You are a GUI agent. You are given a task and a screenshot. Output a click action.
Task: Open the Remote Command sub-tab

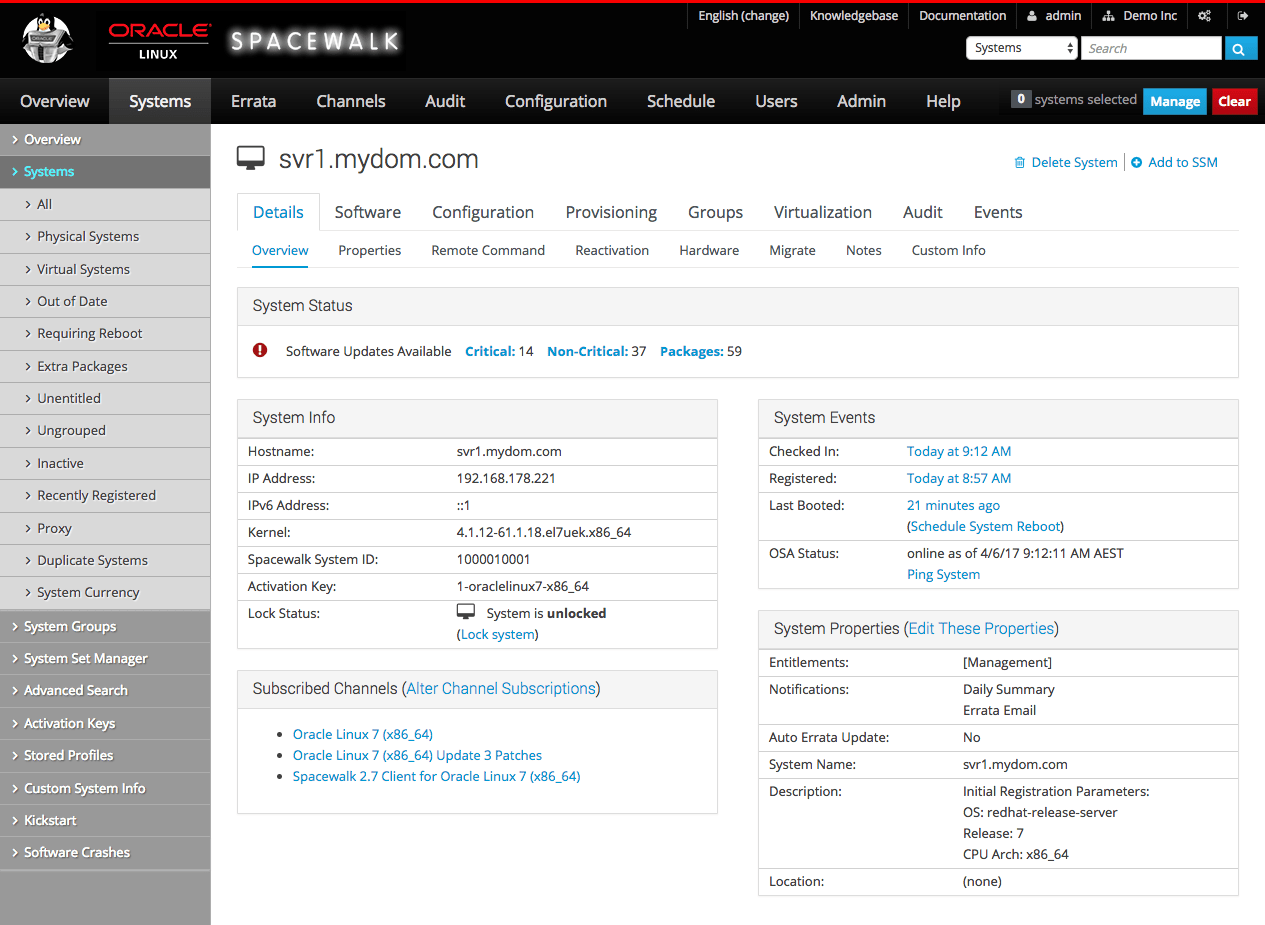[x=488, y=250]
